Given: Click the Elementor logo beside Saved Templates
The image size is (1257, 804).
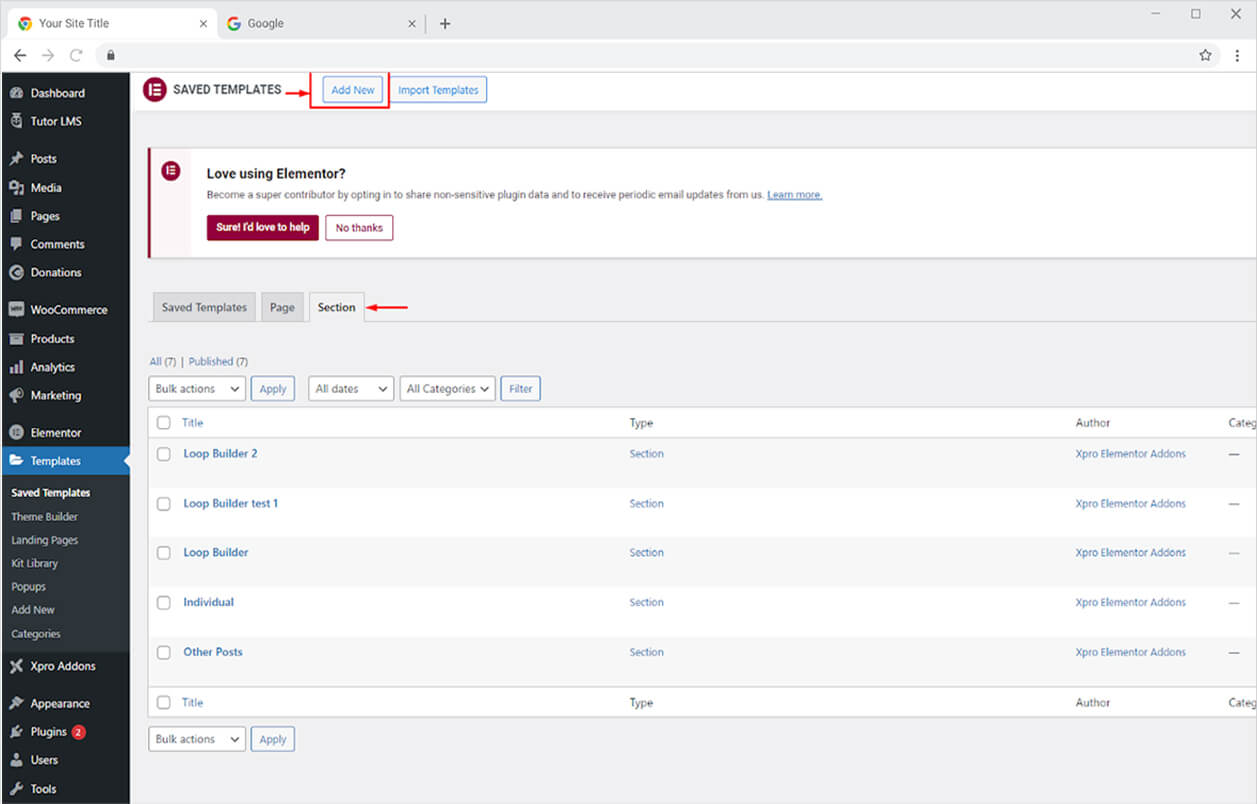Looking at the screenshot, I should pyautogui.click(x=154, y=90).
